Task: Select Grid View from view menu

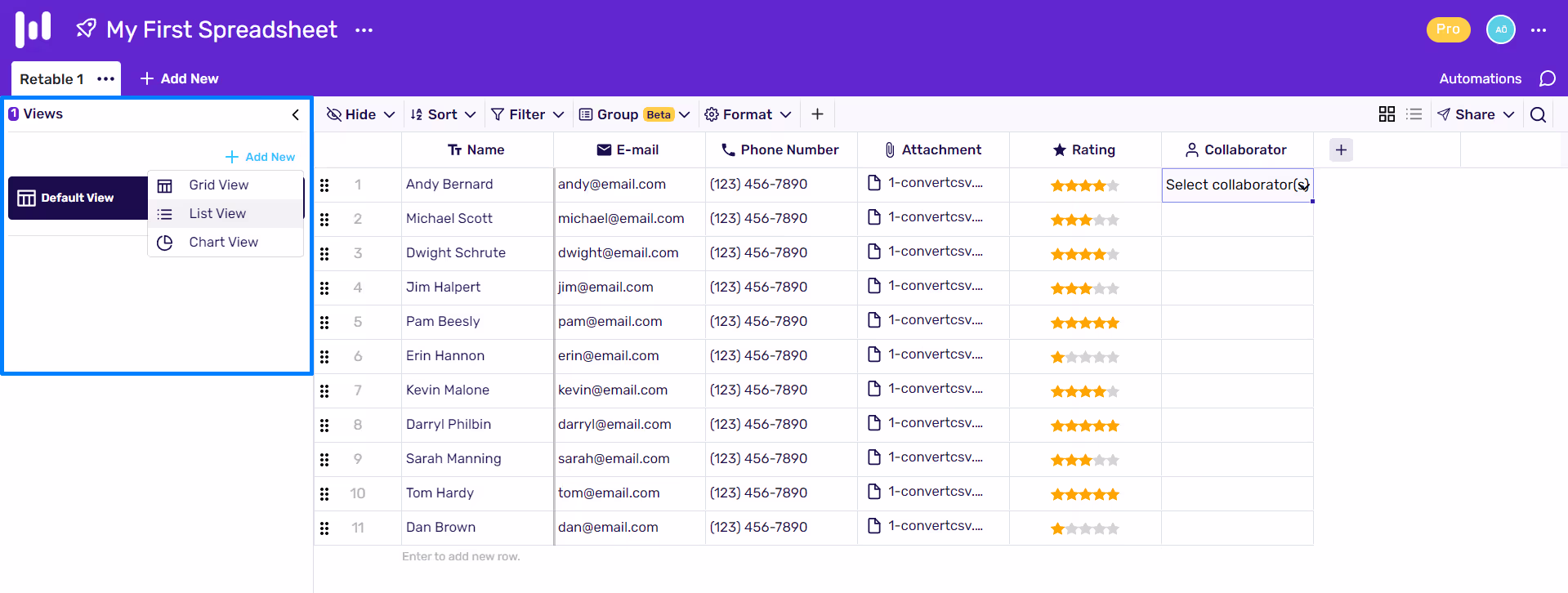Action: click(x=226, y=185)
